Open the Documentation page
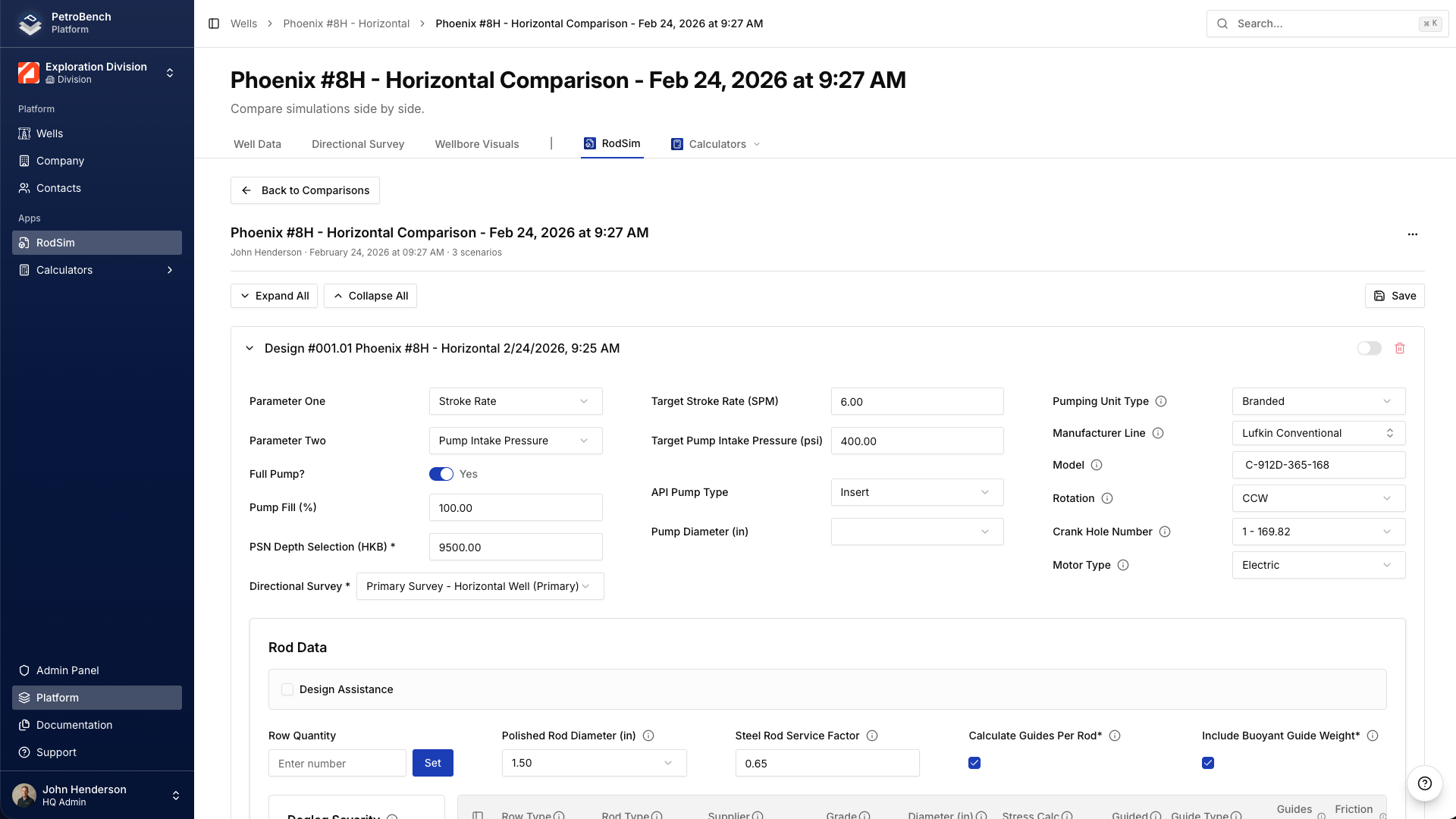Image resolution: width=1456 pixels, height=819 pixels. [73, 725]
